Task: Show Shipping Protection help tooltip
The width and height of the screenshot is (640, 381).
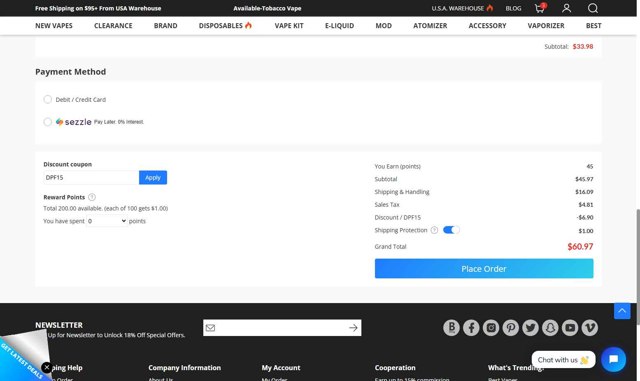Action: (434, 230)
